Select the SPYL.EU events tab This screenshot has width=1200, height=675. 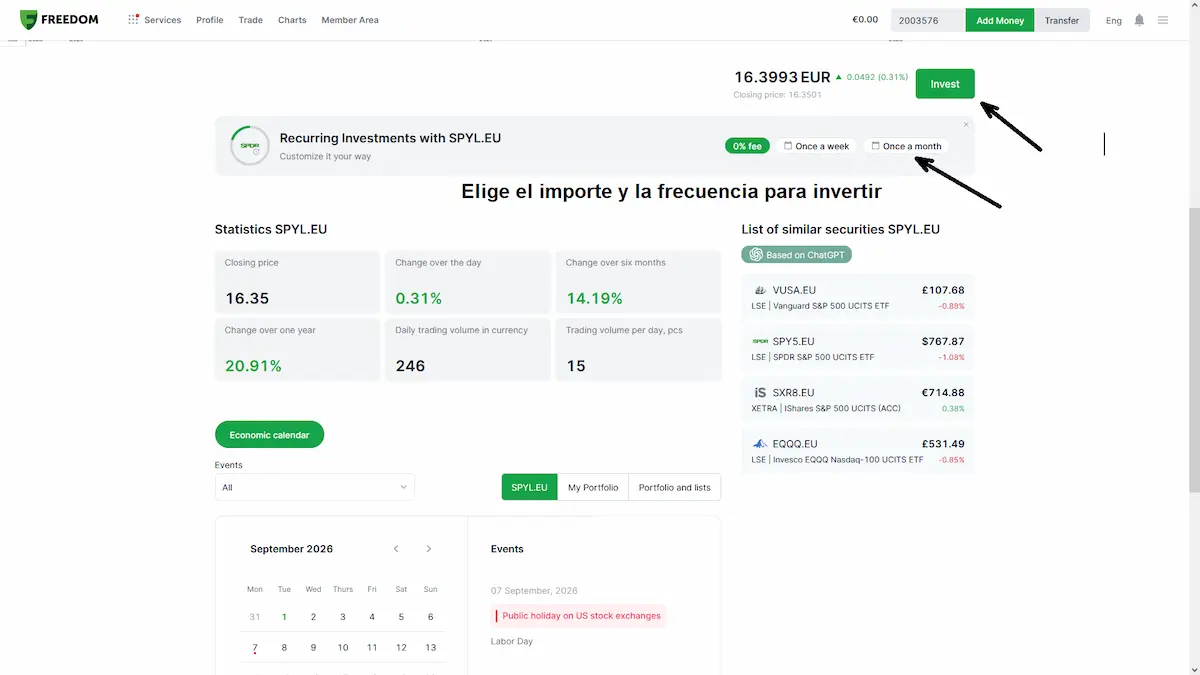[529, 487]
